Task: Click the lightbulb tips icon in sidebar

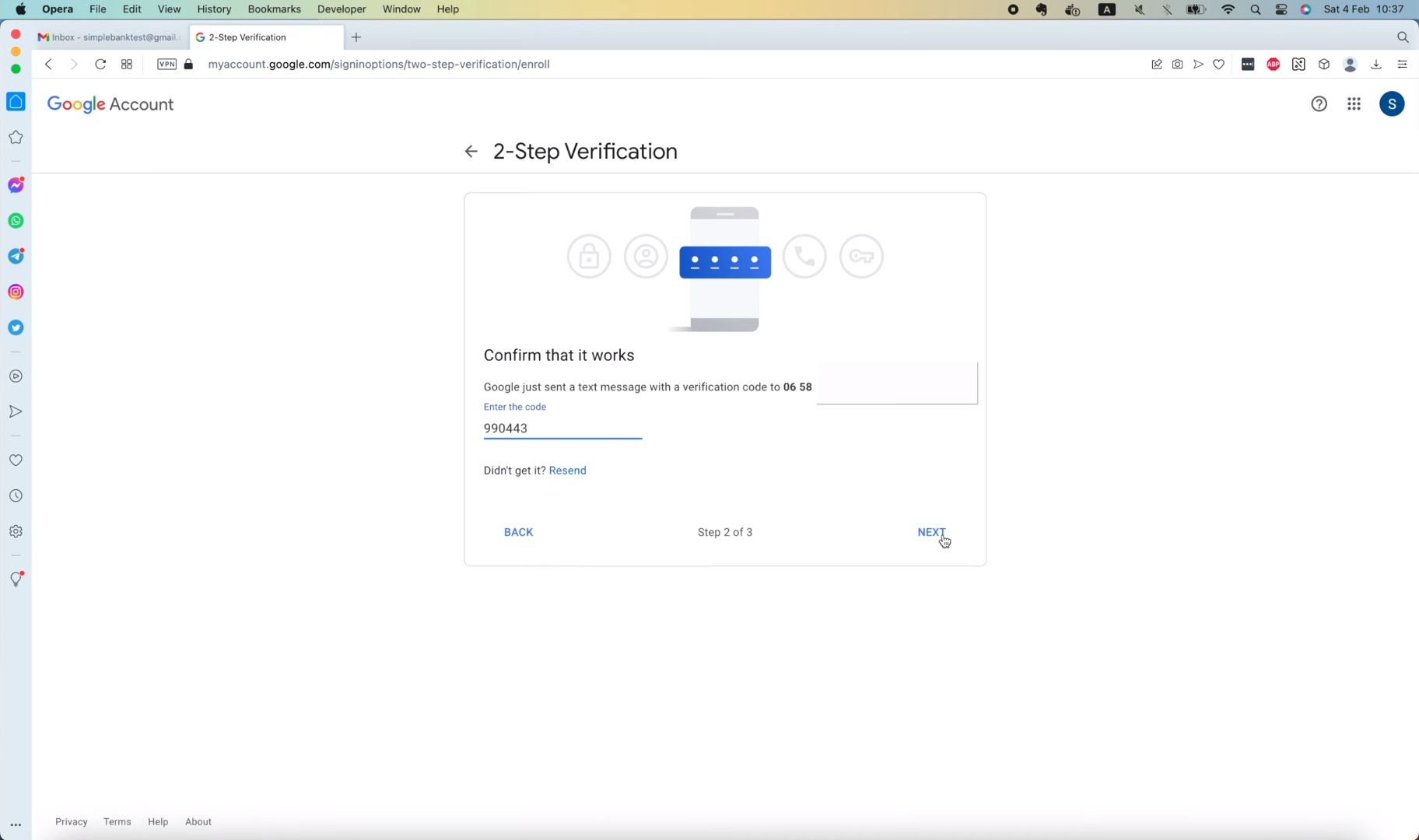Action: point(16,579)
